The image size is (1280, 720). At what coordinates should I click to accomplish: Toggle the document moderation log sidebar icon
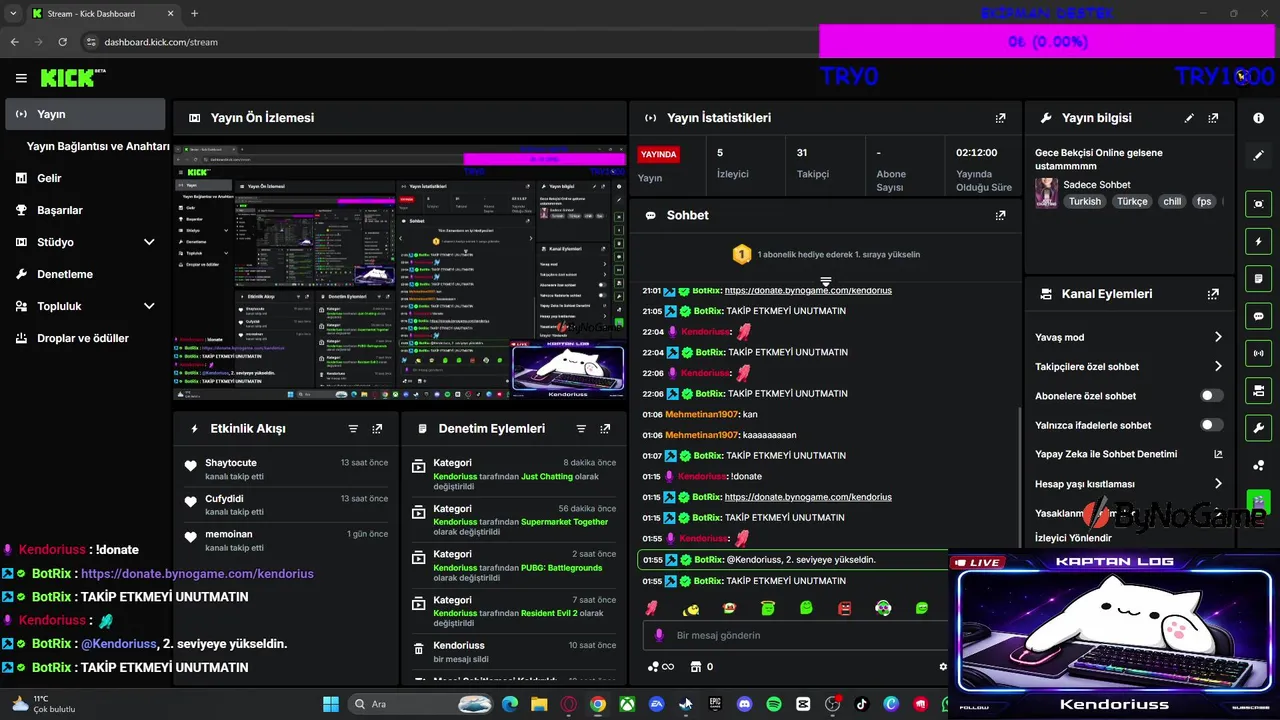coord(1259,278)
